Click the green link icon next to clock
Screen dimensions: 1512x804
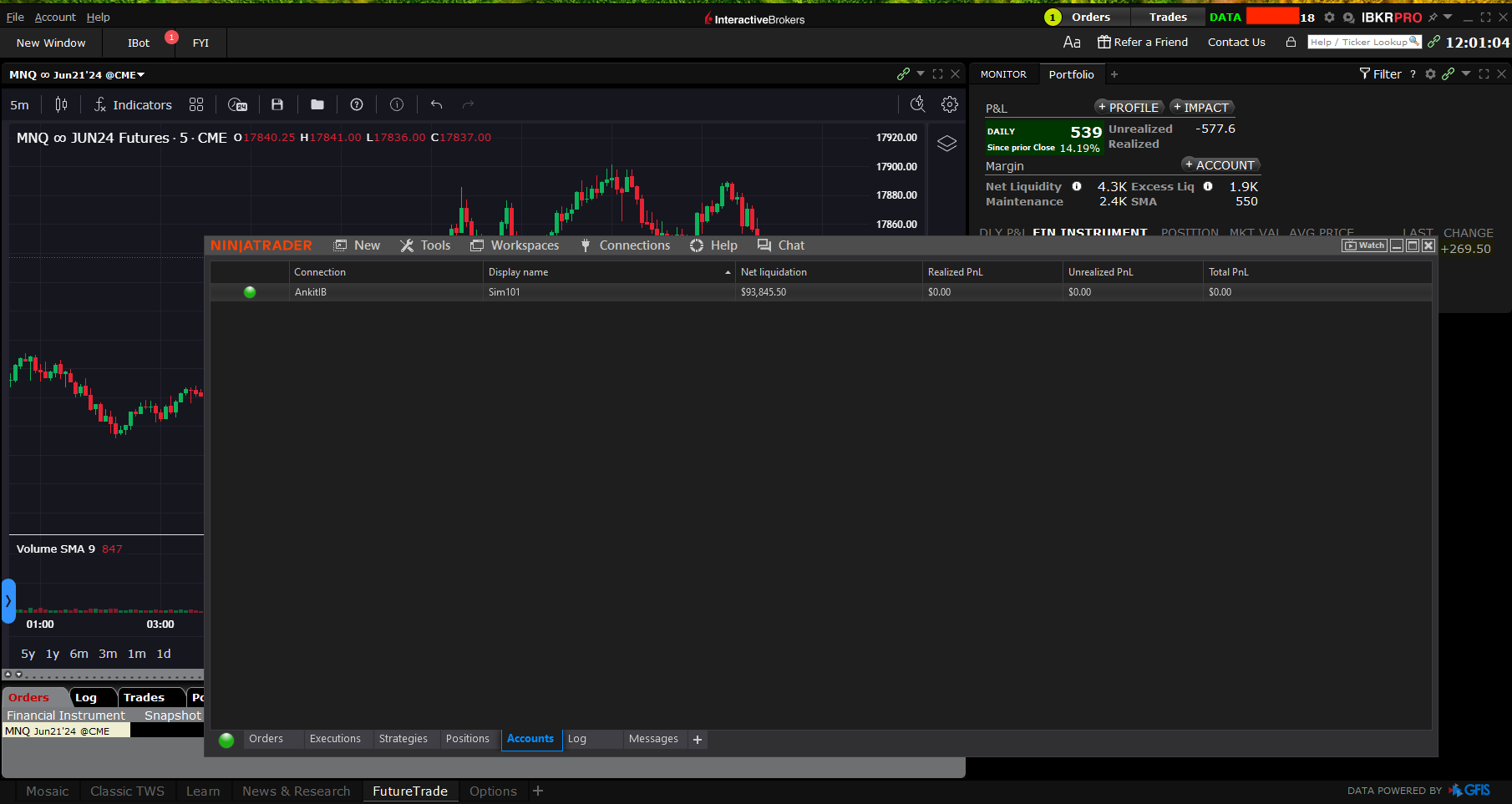point(1433,42)
